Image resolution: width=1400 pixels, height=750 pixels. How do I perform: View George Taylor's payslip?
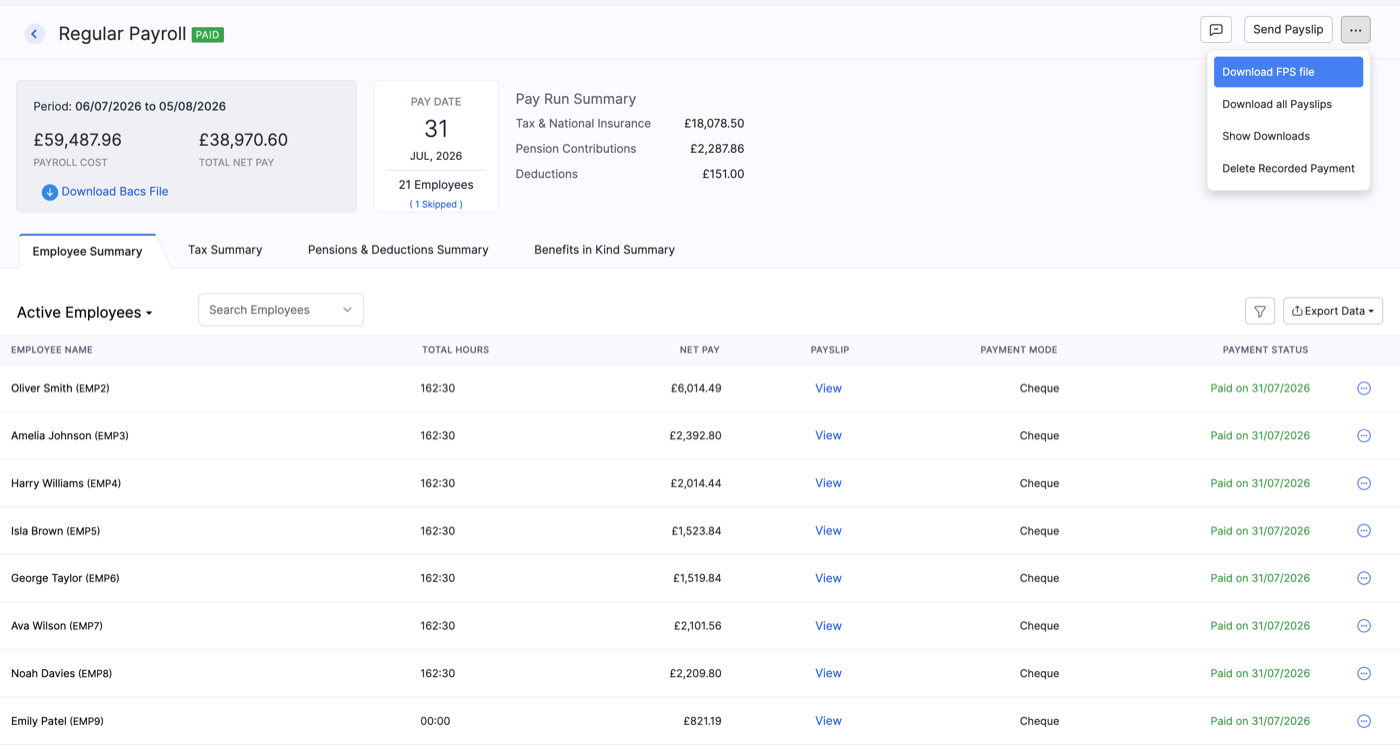[828, 578]
